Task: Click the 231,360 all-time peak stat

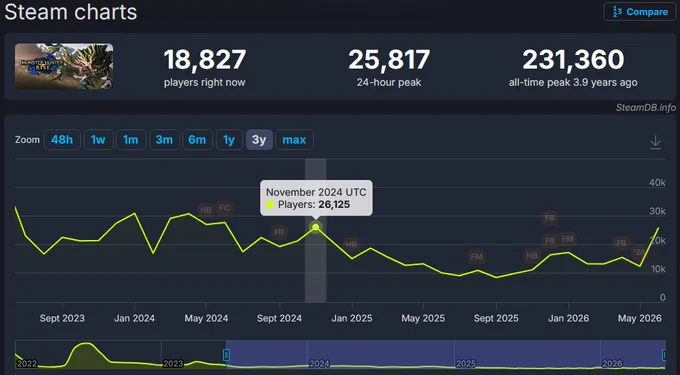Action: coord(573,67)
